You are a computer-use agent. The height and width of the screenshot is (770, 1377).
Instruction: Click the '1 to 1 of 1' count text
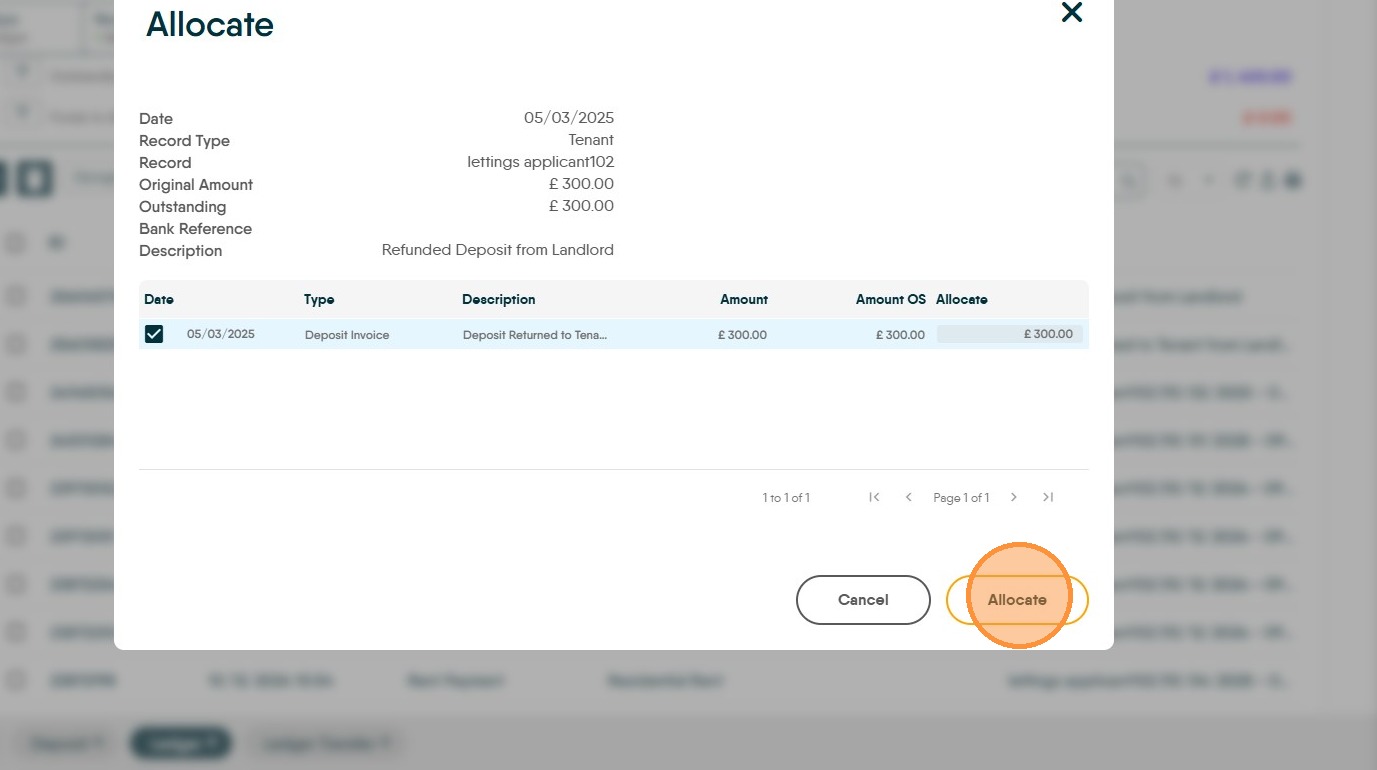point(786,498)
